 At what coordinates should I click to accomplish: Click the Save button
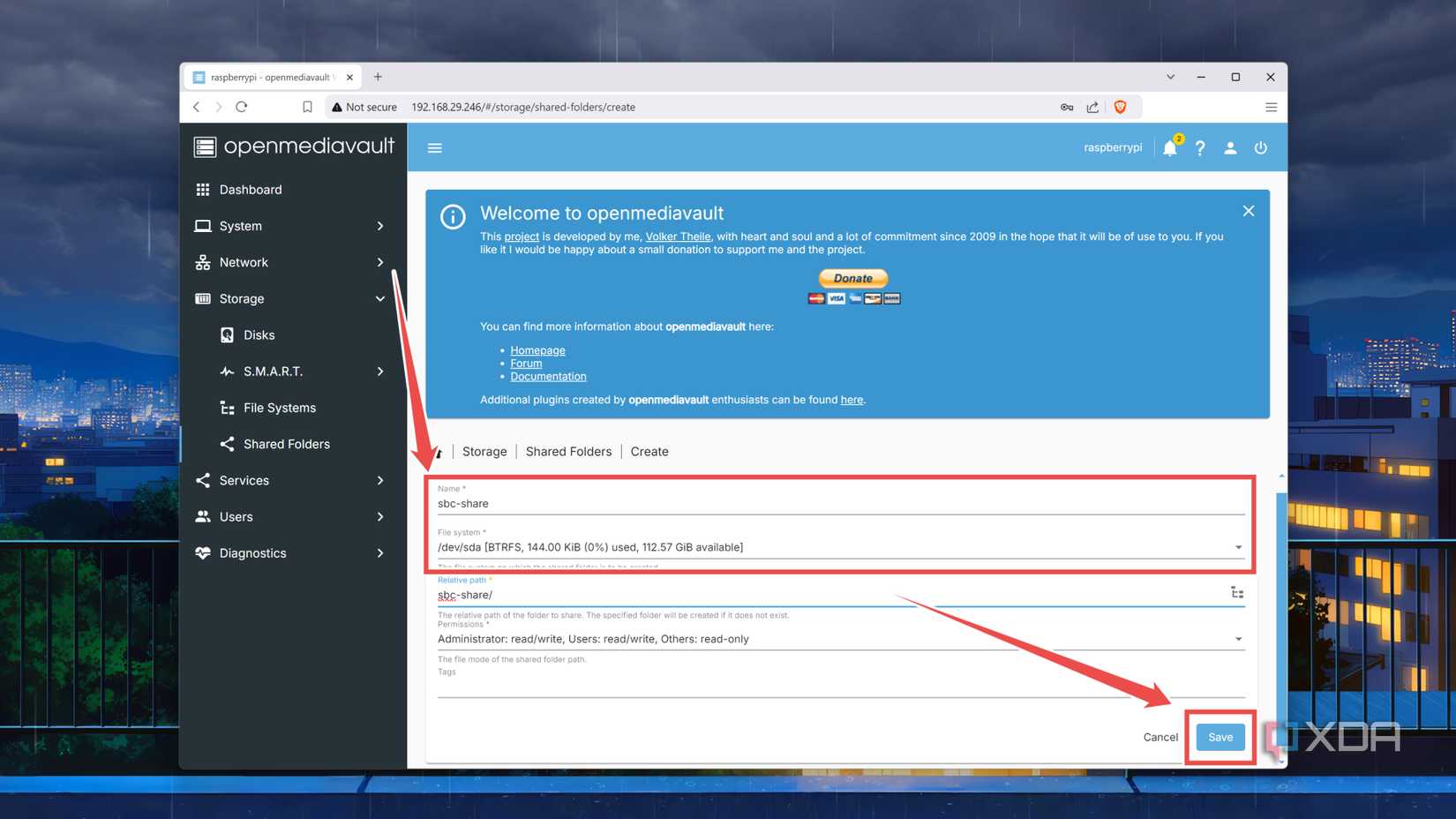[1220, 737]
